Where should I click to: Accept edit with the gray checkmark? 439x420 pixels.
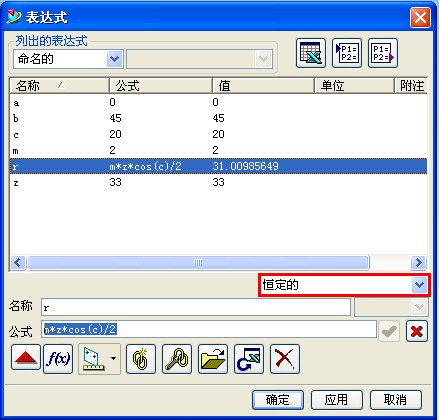coord(389,331)
